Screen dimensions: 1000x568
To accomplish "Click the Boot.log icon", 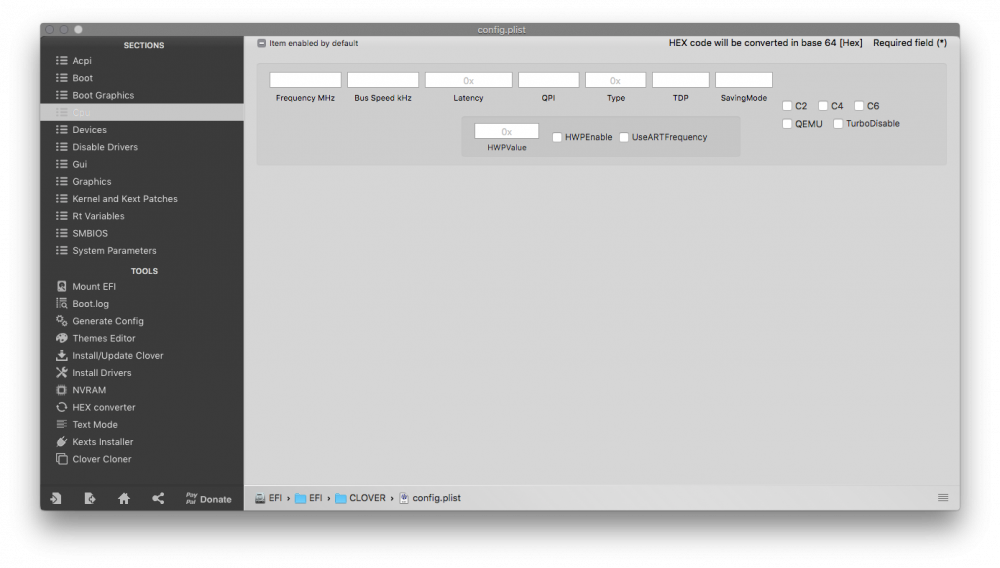I will point(61,303).
